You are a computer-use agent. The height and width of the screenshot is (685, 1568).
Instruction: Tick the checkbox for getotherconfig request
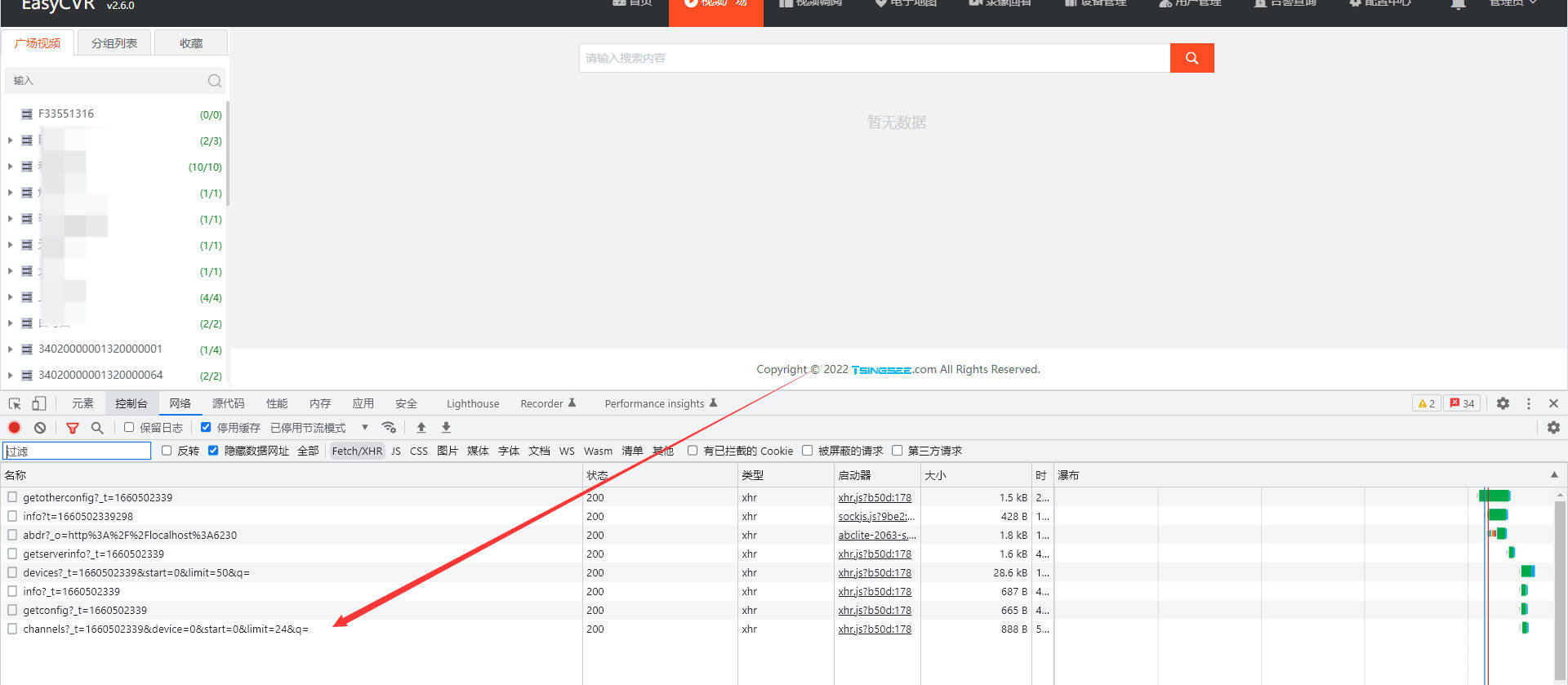point(12,497)
